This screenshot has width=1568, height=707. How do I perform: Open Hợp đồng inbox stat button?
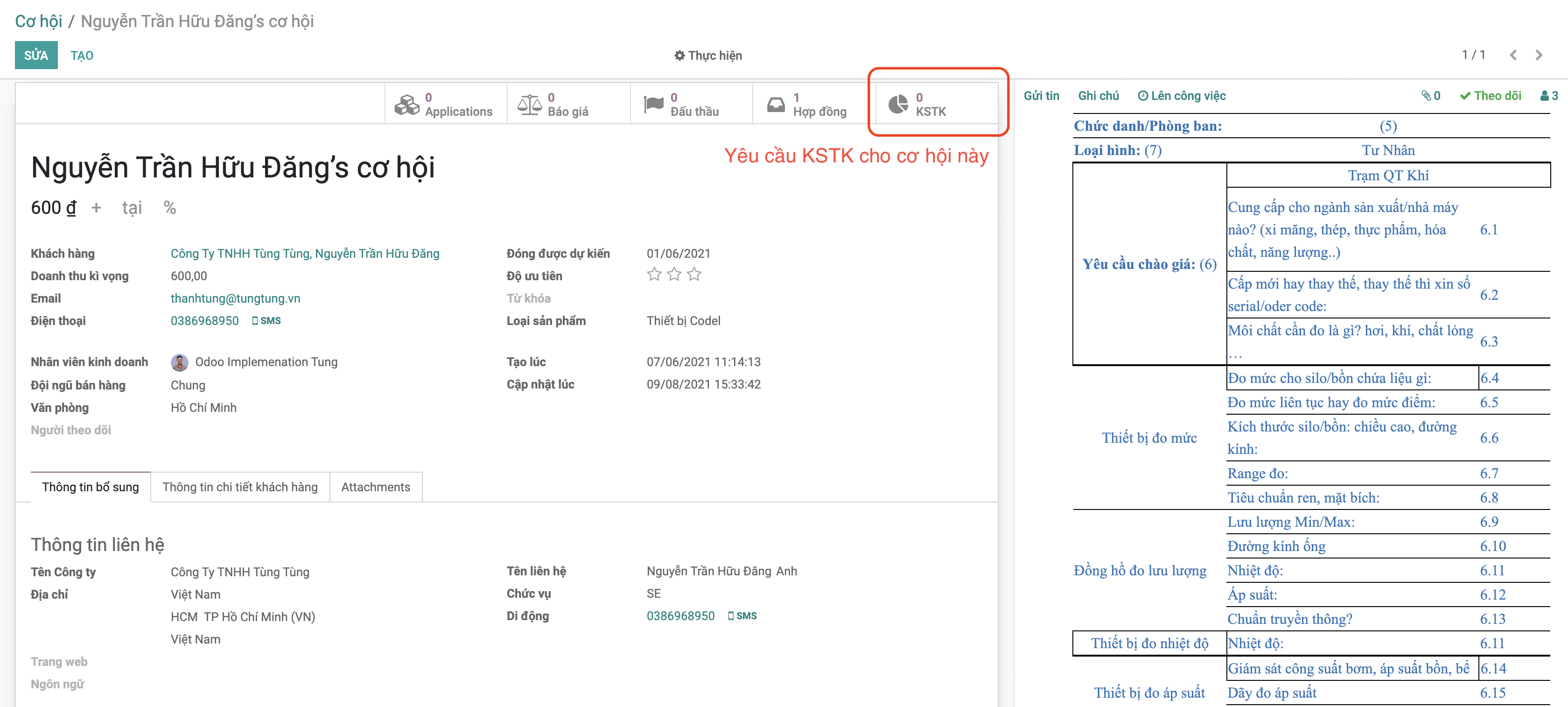tap(813, 104)
